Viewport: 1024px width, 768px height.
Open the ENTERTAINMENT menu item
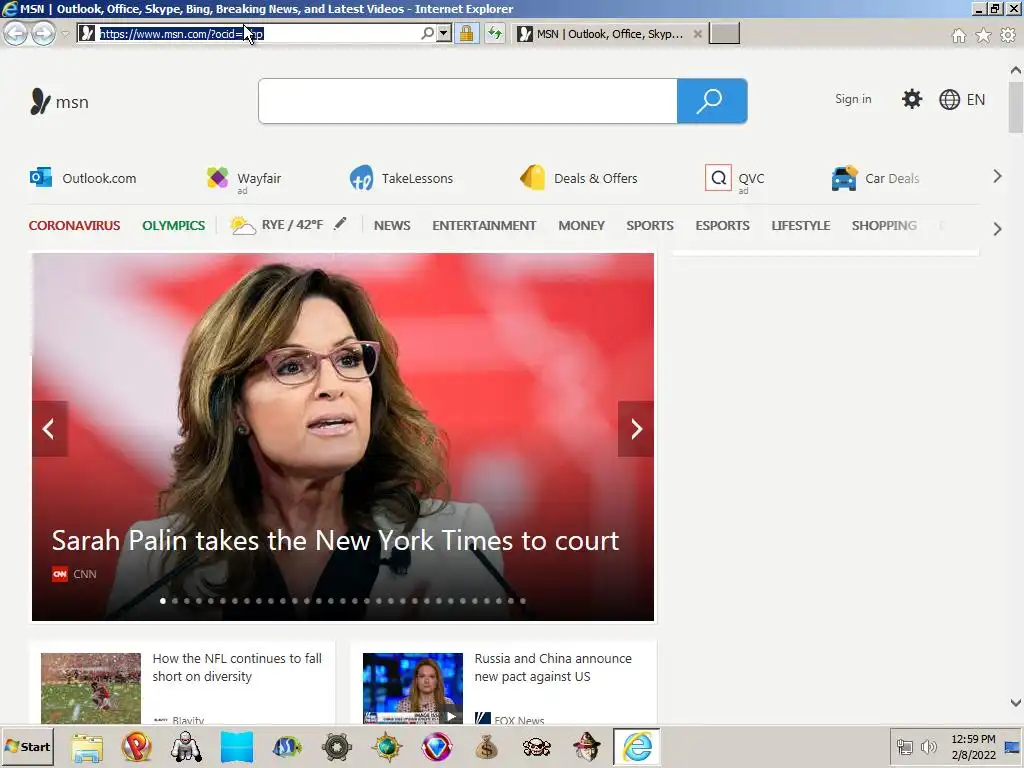pyautogui.click(x=484, y=225)
